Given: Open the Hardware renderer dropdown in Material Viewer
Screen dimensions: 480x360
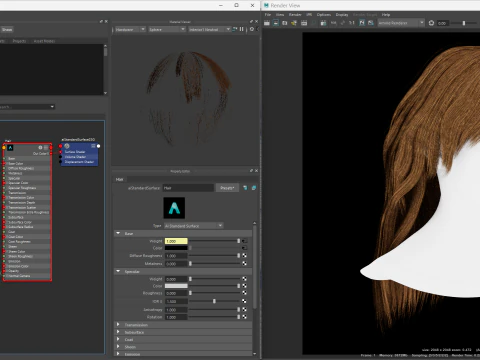Looking at the screenshot, I should tap(130, 30).
